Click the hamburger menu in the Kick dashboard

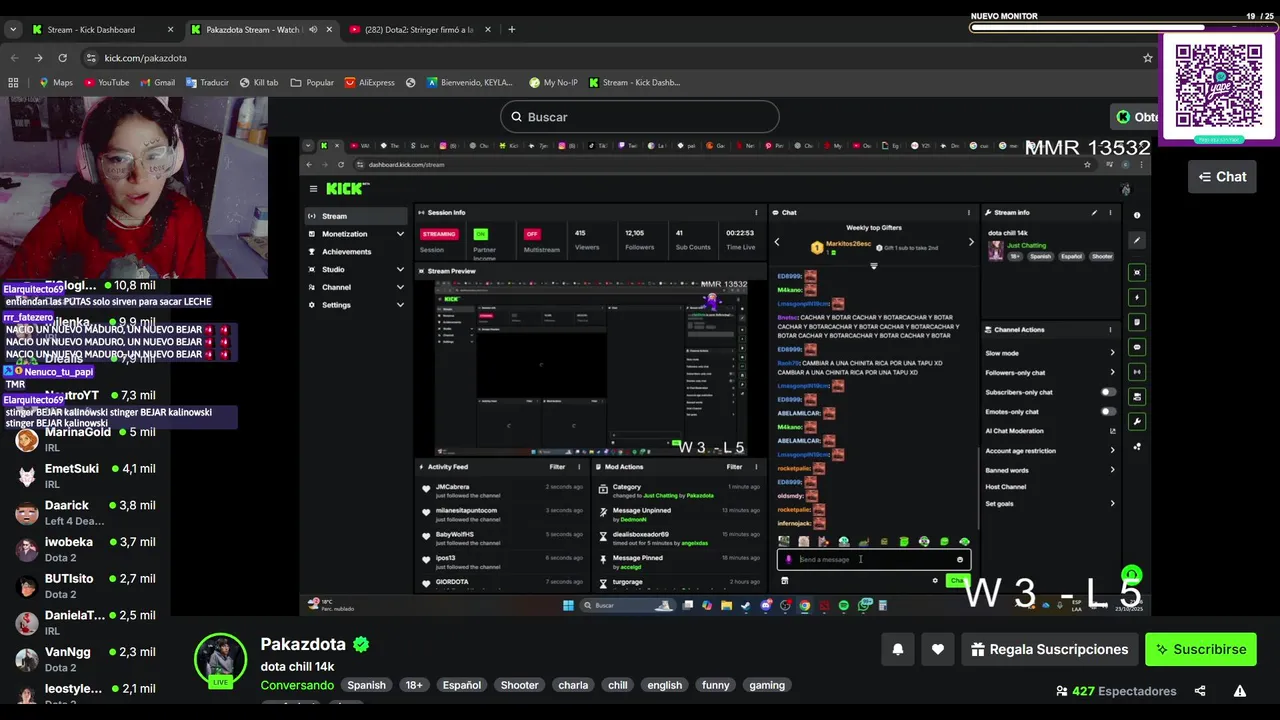click(313, 188)
